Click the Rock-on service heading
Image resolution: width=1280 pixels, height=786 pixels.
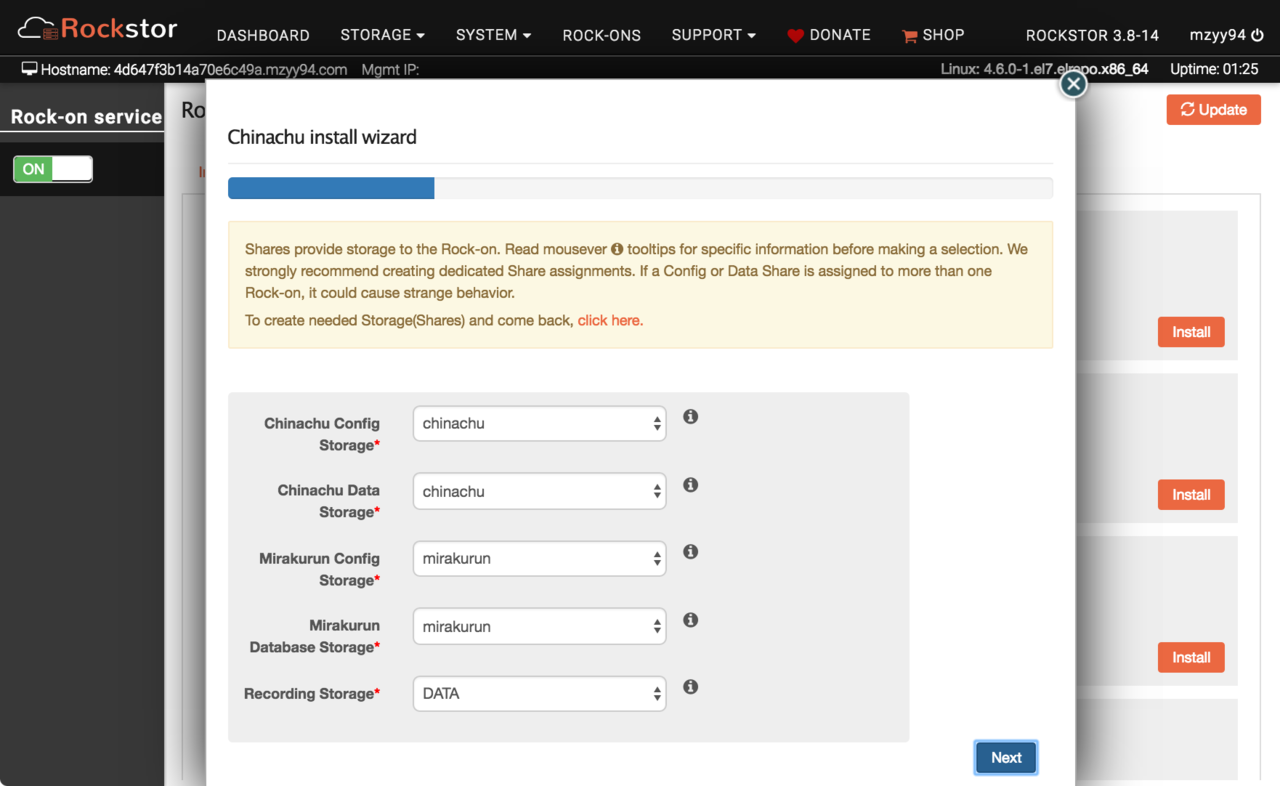pyautogui.click(x=86, y=117)
